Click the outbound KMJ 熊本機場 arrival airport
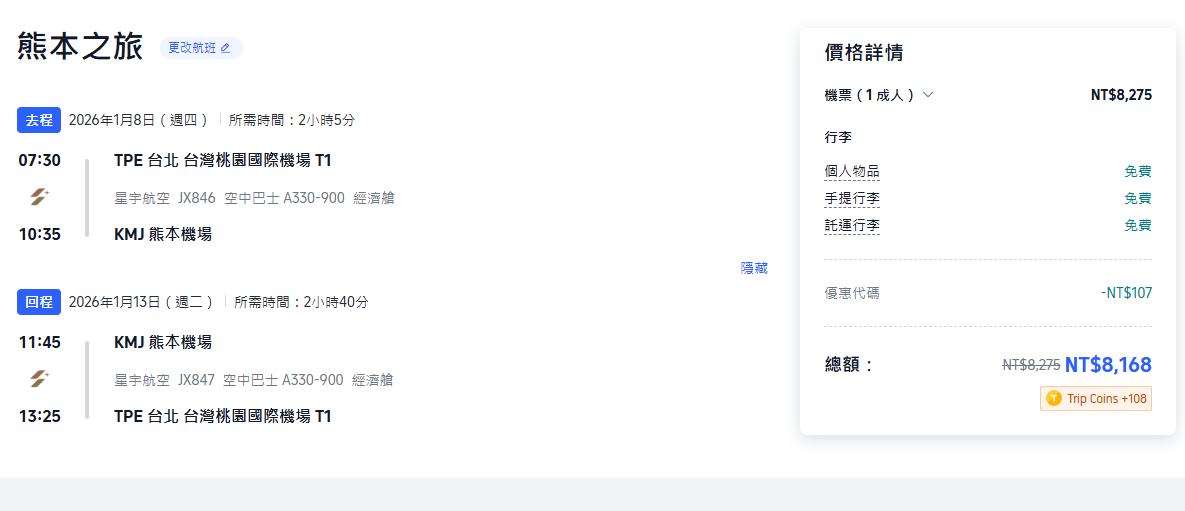The height and width of the screenshot is (511, 1185). [x=163, y=234]
